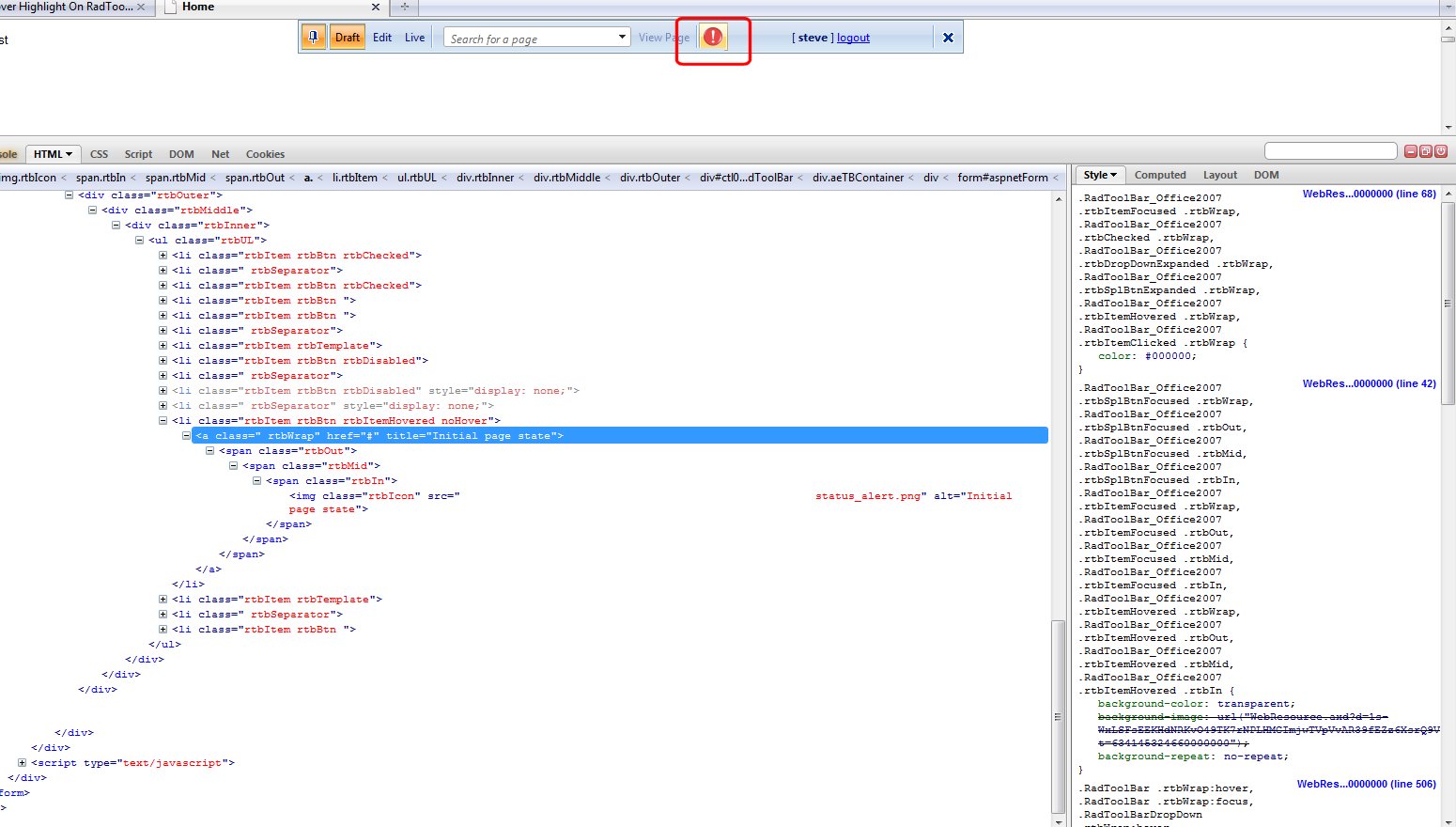
Task: Select ul.rtbUL in the breadcrumb path
Action: click(417, 178)
